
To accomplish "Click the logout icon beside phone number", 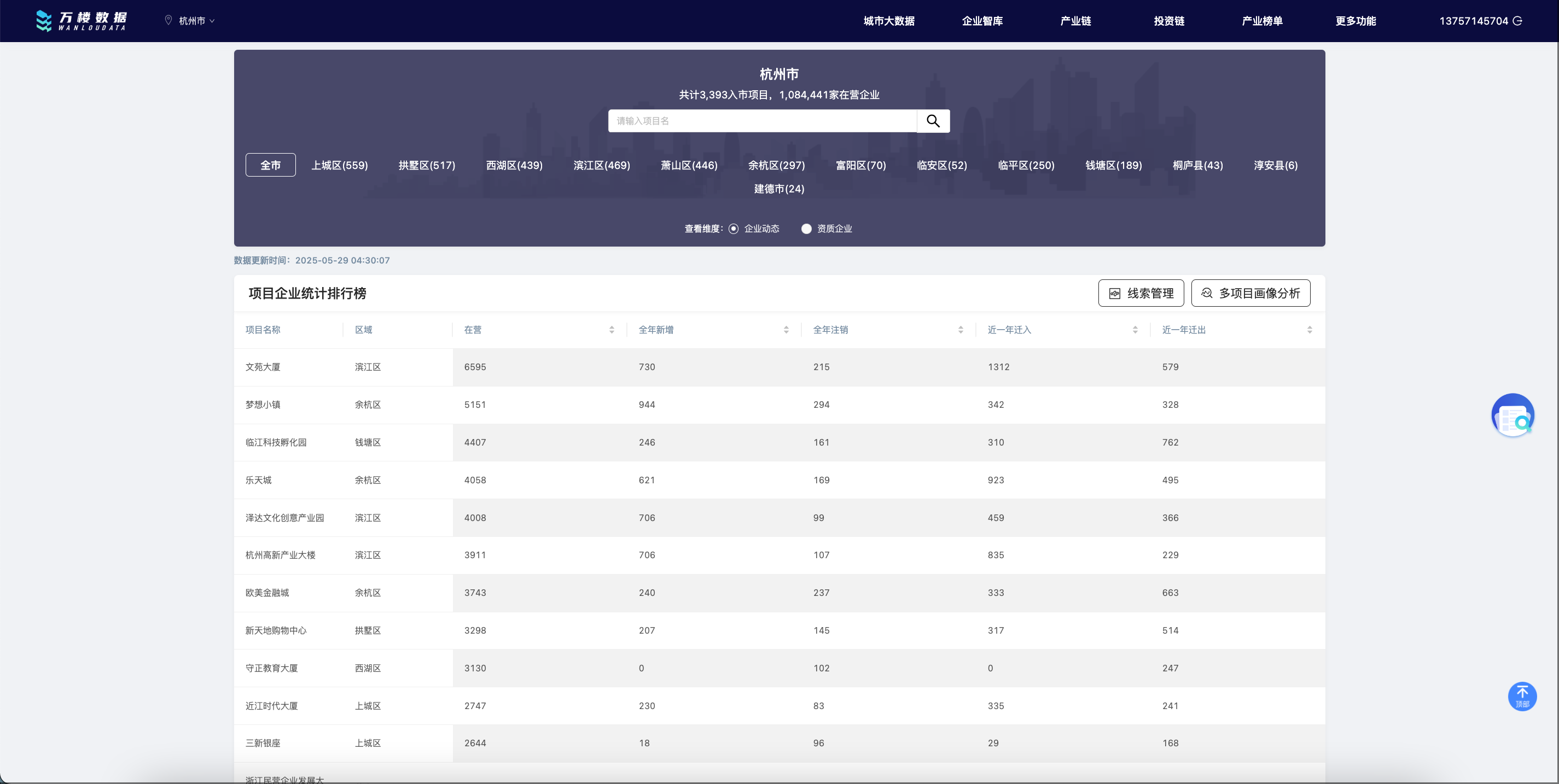I will [1517, 21].
